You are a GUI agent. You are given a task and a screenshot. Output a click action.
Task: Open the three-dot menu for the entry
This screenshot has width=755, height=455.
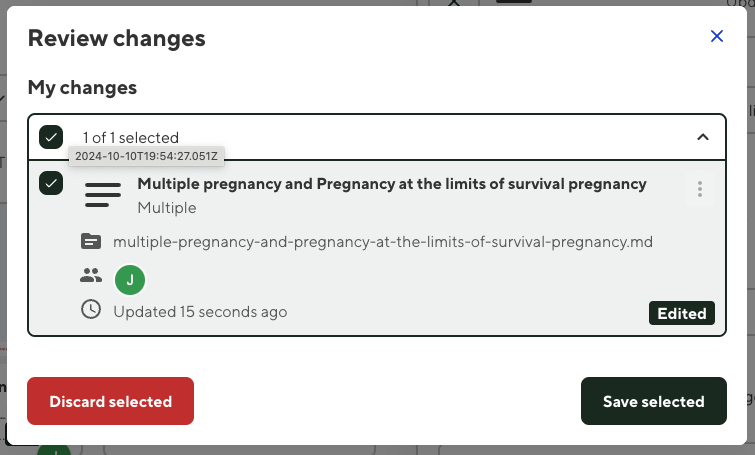coord(700,189)
